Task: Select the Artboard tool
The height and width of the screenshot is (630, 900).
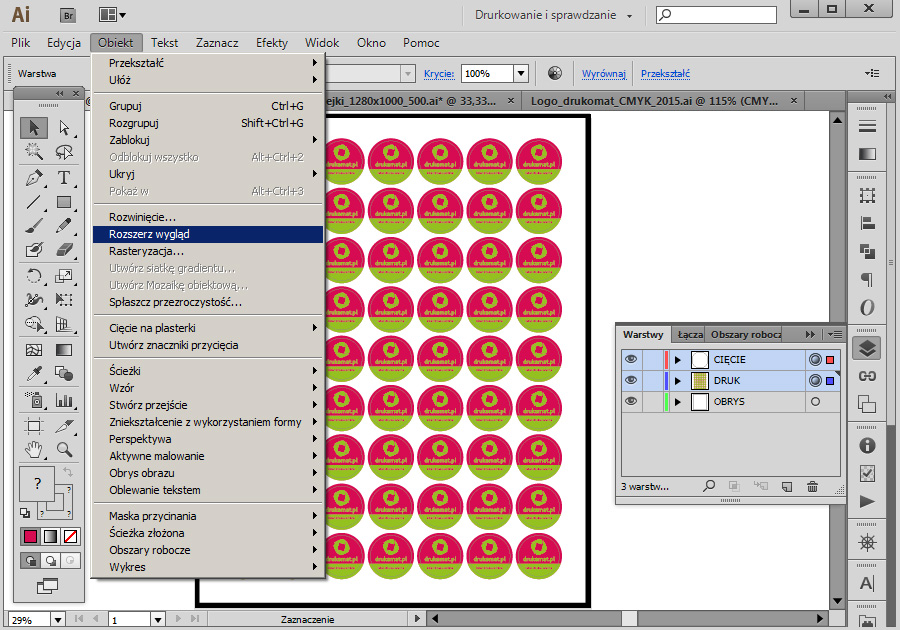Action: coord(34,426)
